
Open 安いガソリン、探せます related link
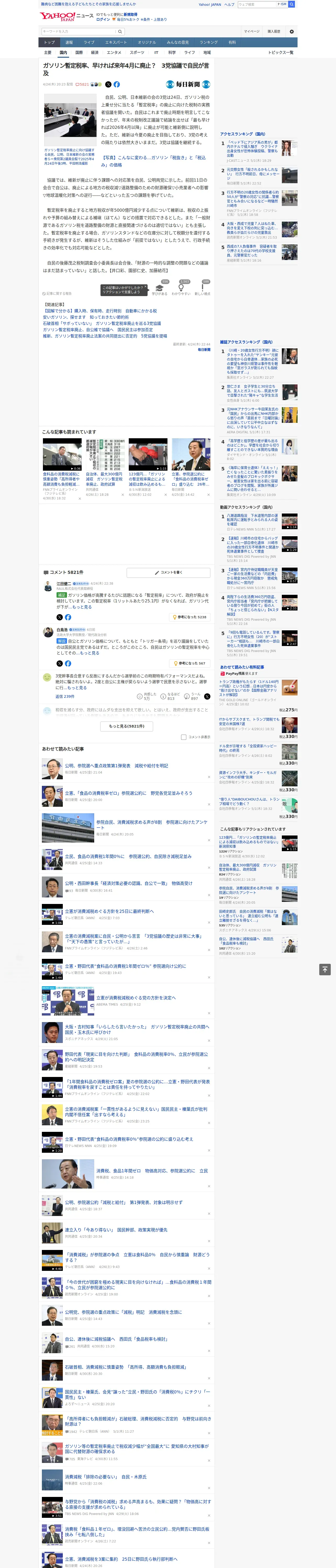[86, 317]
